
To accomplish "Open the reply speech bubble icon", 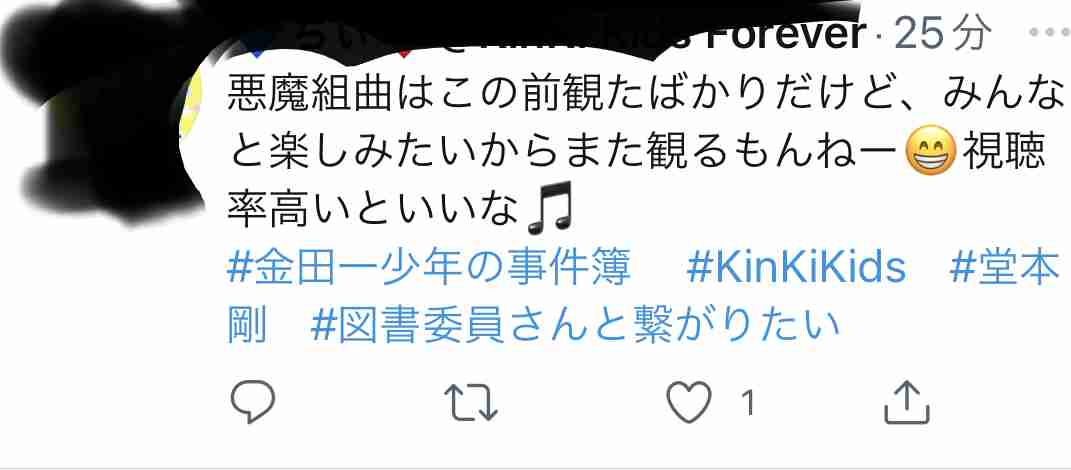I will (x=253, y=402).
